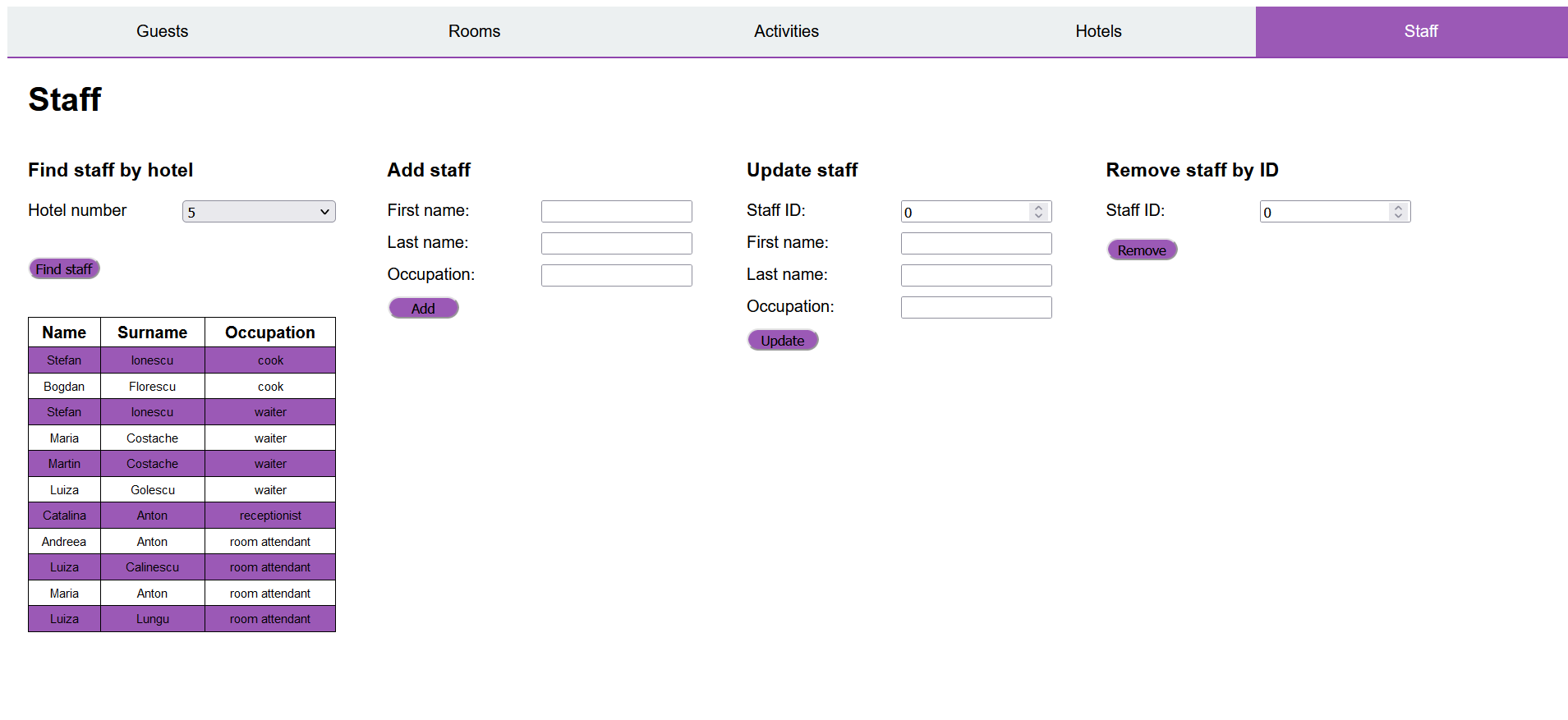Select the Bogdan name cell

click(64, 386)
